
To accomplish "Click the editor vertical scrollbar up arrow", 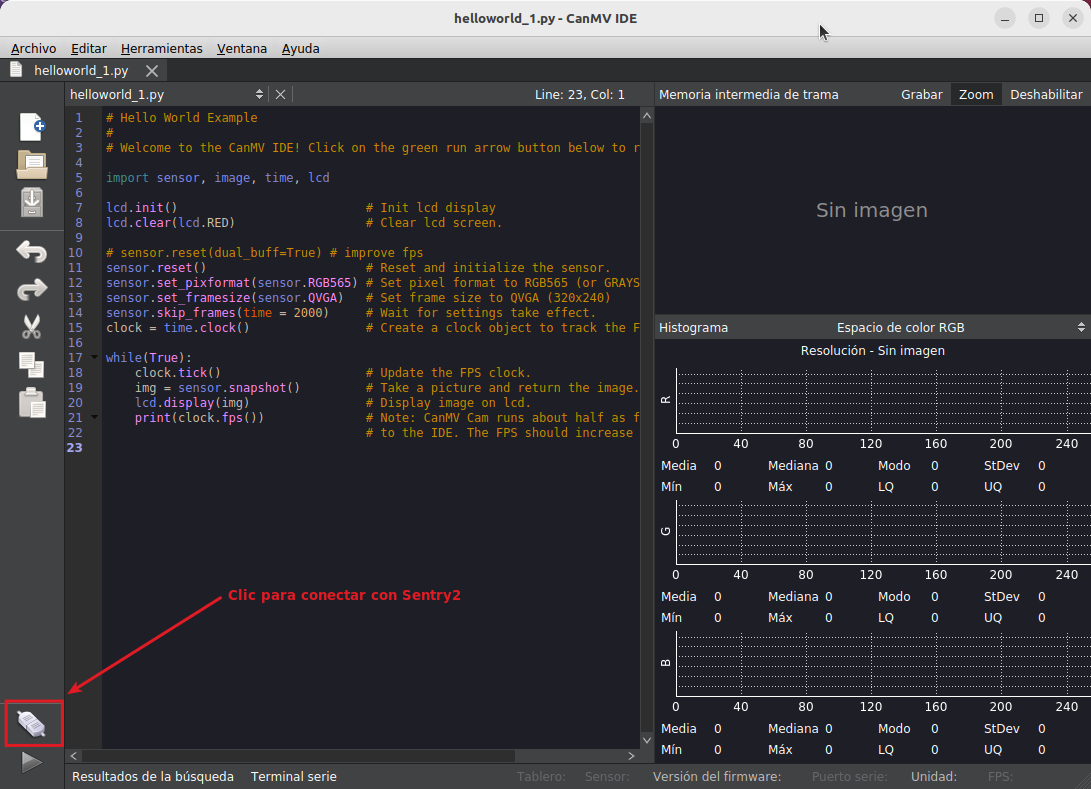I will pyautogui.click(x=647, y=116).
